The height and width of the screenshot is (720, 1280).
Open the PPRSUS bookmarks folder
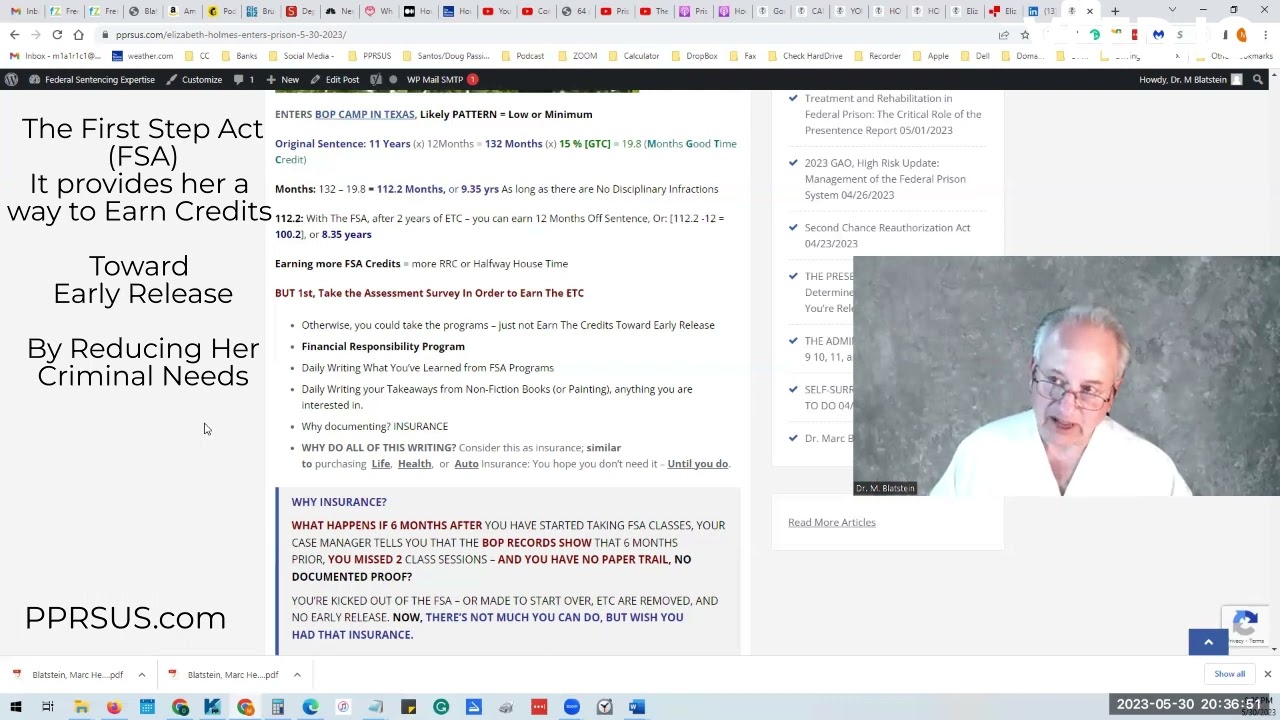pos(368,56)
